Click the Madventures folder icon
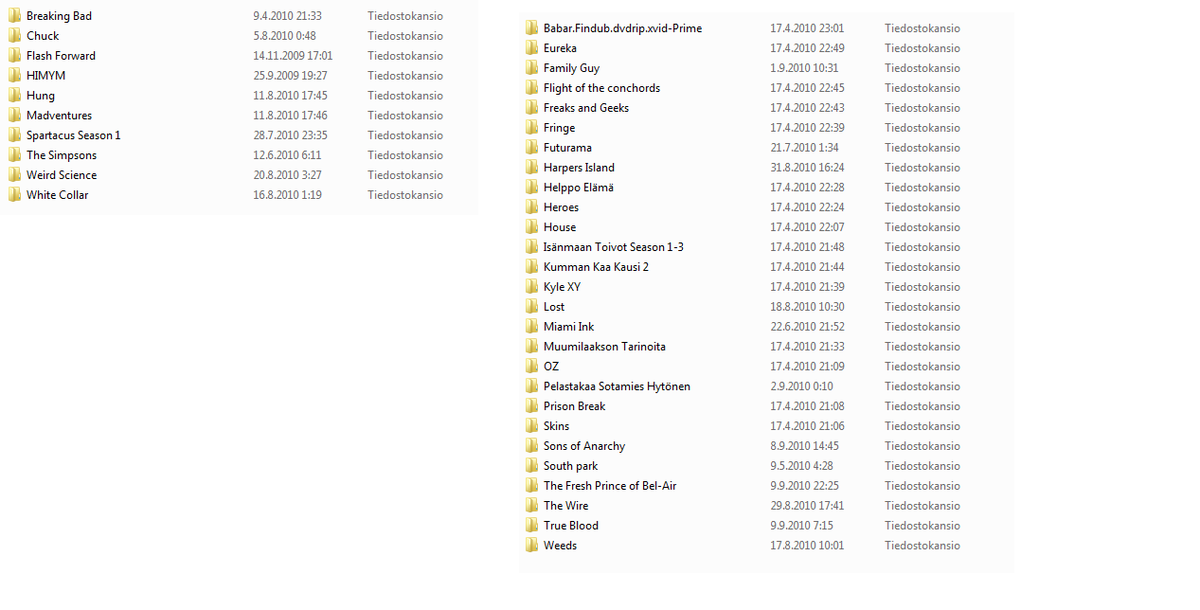The height and width of the screenshot is (610, 1200). click(x=15, y=116)
